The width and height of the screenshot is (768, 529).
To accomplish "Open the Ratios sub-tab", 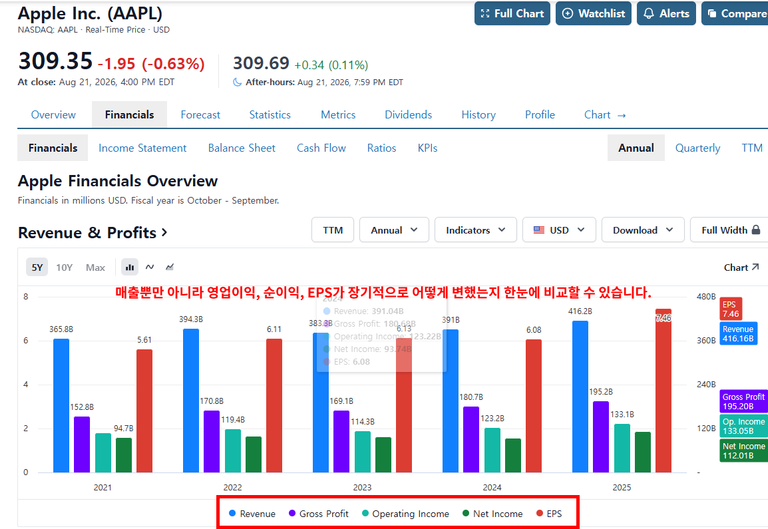I will pyautogui.click(x=382, y=148).
